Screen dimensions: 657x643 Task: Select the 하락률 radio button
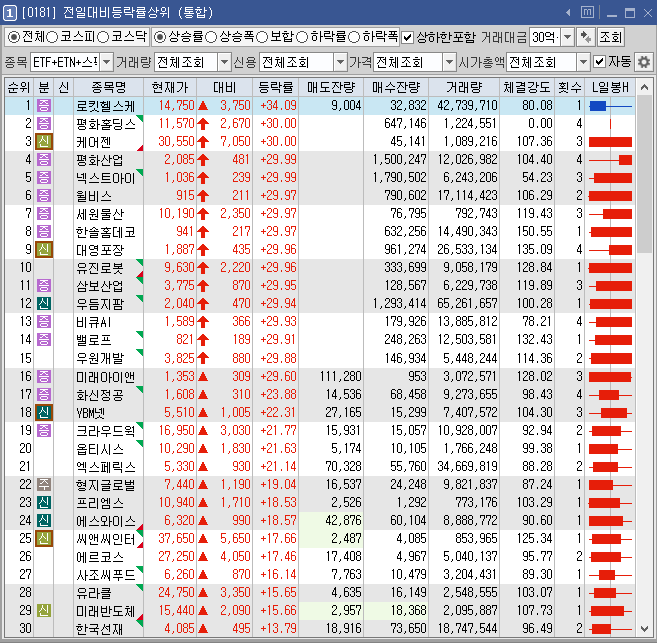[302, 37]
